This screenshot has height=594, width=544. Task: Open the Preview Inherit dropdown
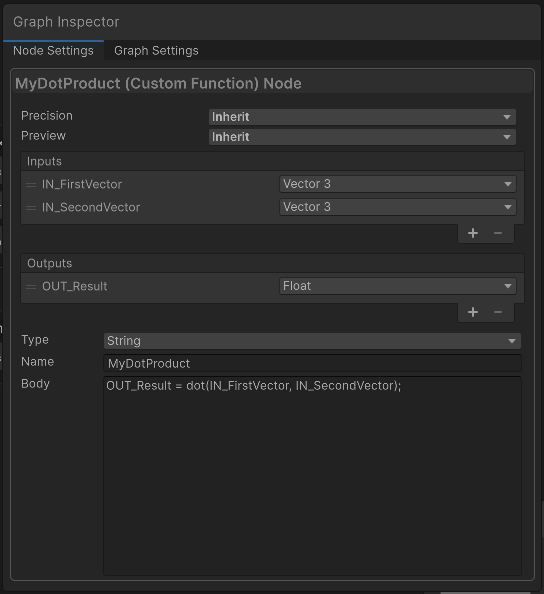point(362,137)
